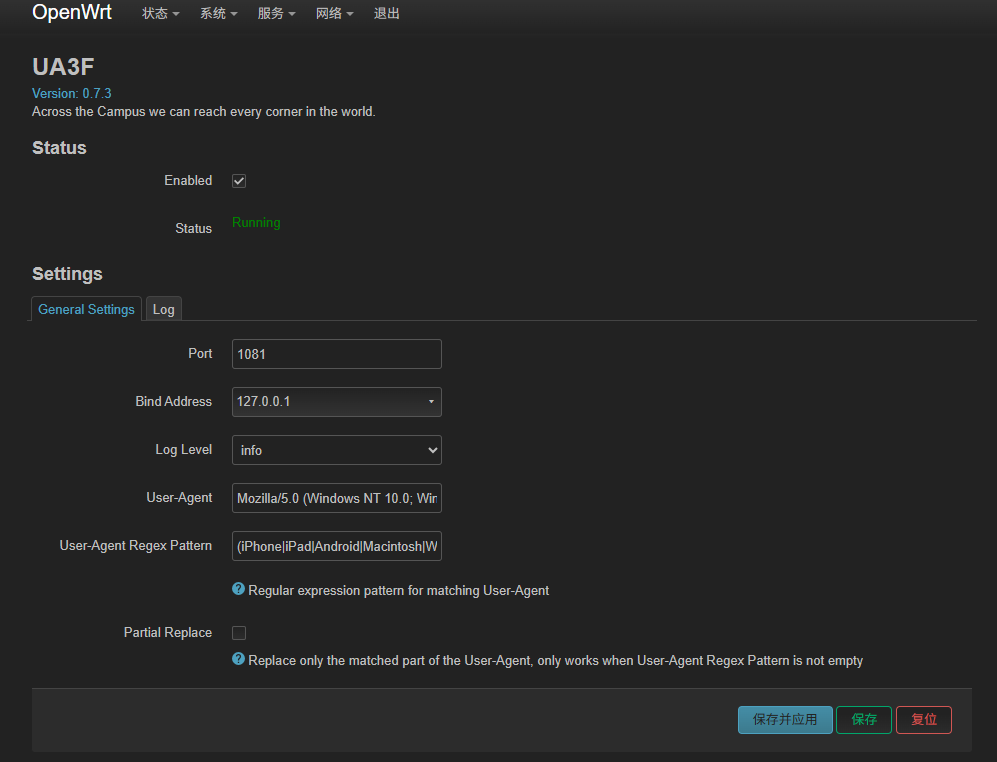
Task: Expand the 服务 dropdown menu
Action: (x=276, y=14)
